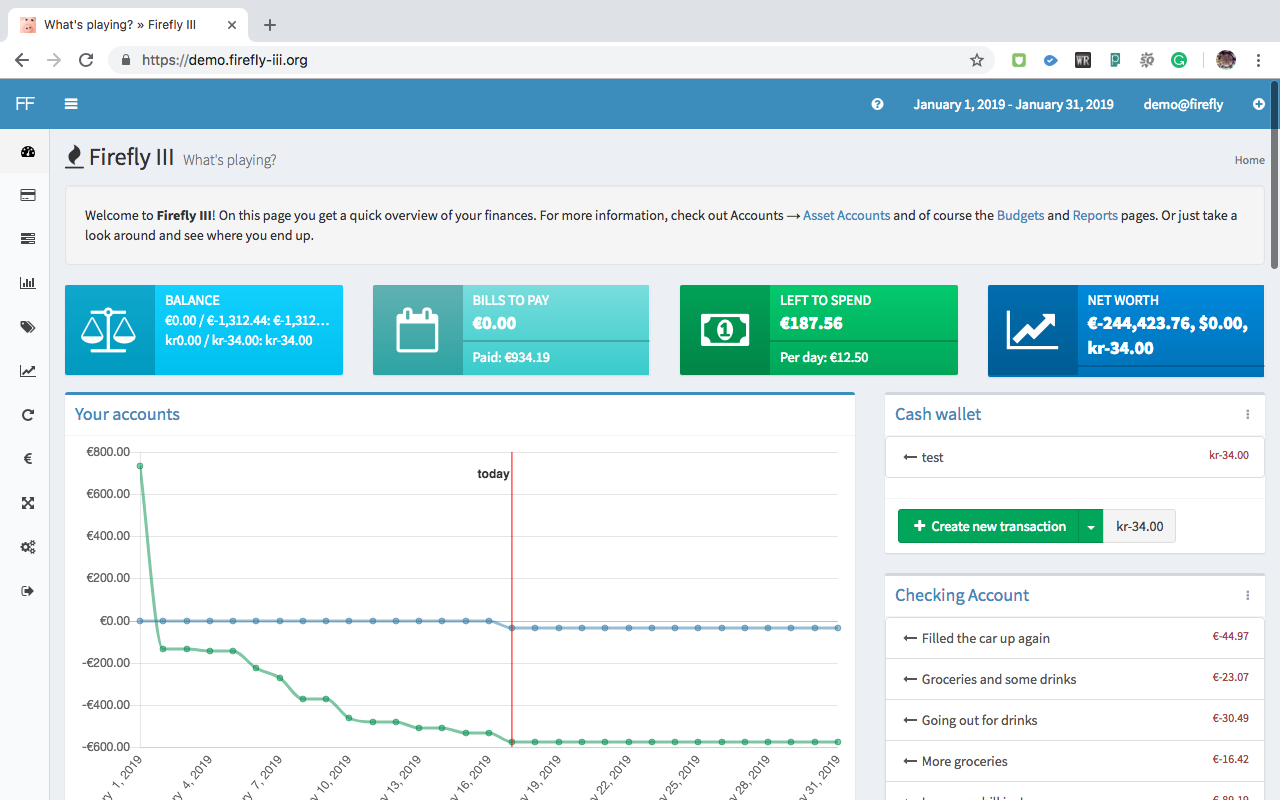Click the Net worth amount text

click(1167, 335)
